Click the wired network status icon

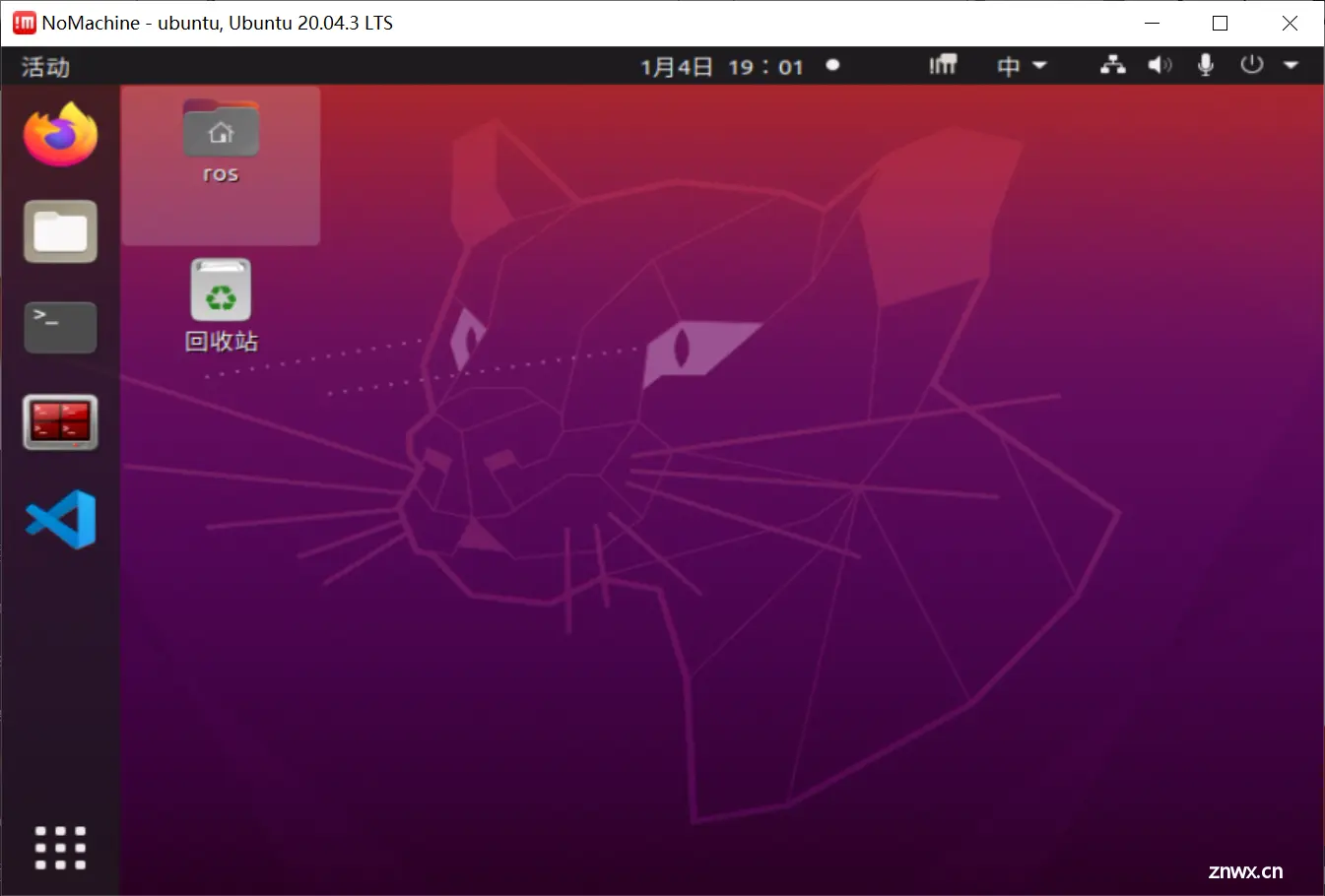pyautogui.click(x=1113, y=66)
